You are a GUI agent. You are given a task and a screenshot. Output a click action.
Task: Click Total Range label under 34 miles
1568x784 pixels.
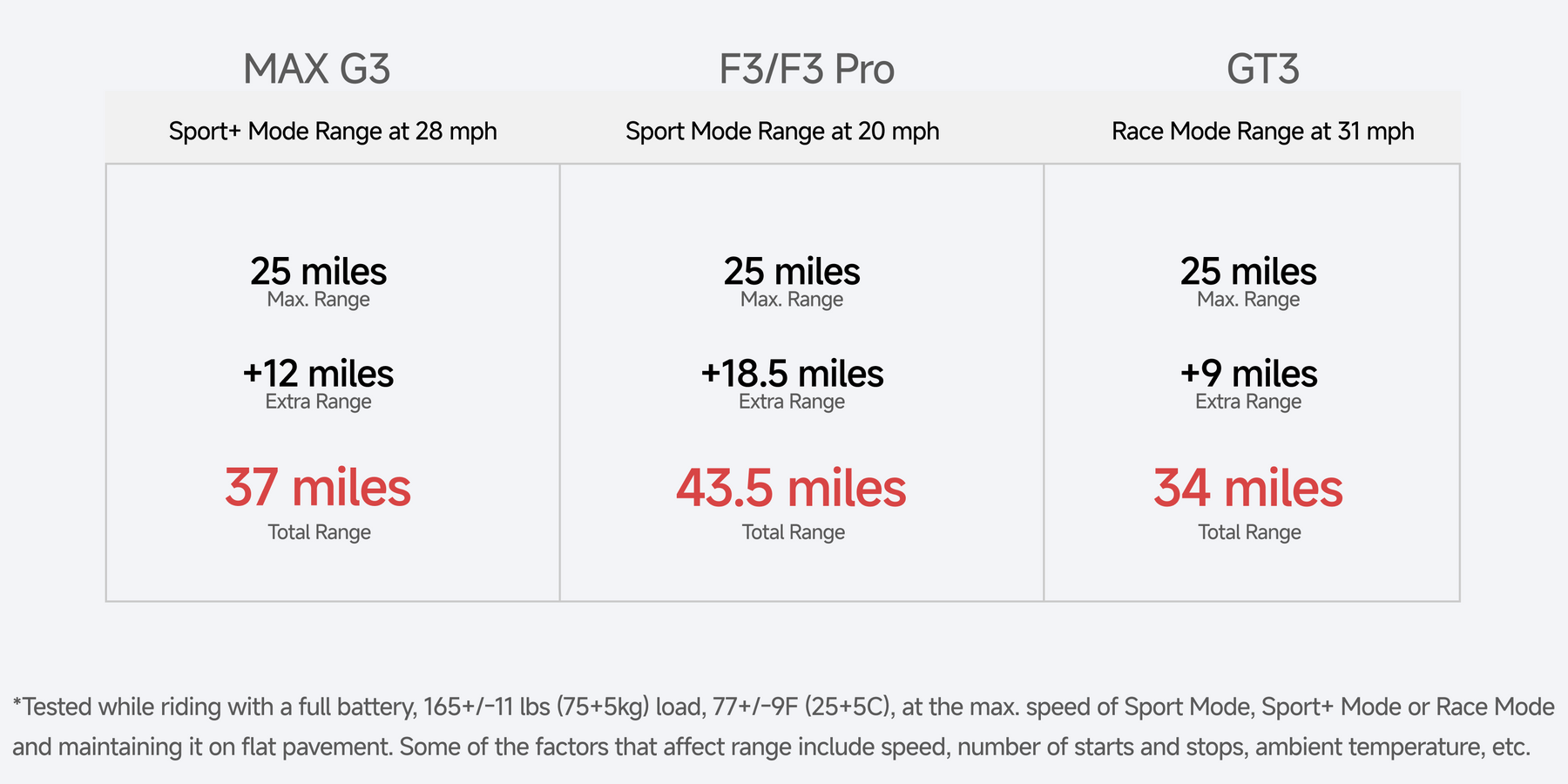[1249, 532]
